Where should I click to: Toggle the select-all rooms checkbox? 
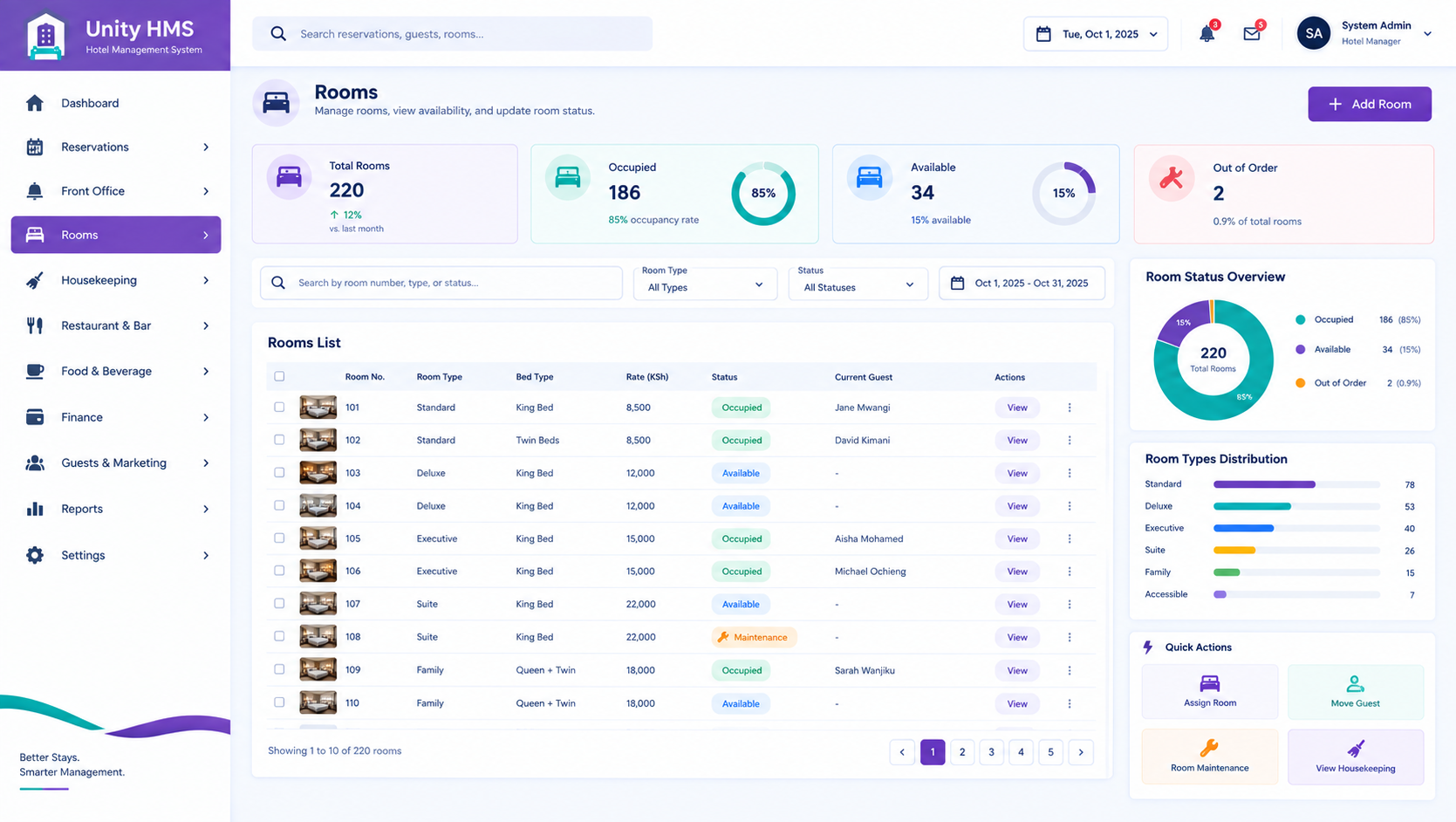coord(279,376)
